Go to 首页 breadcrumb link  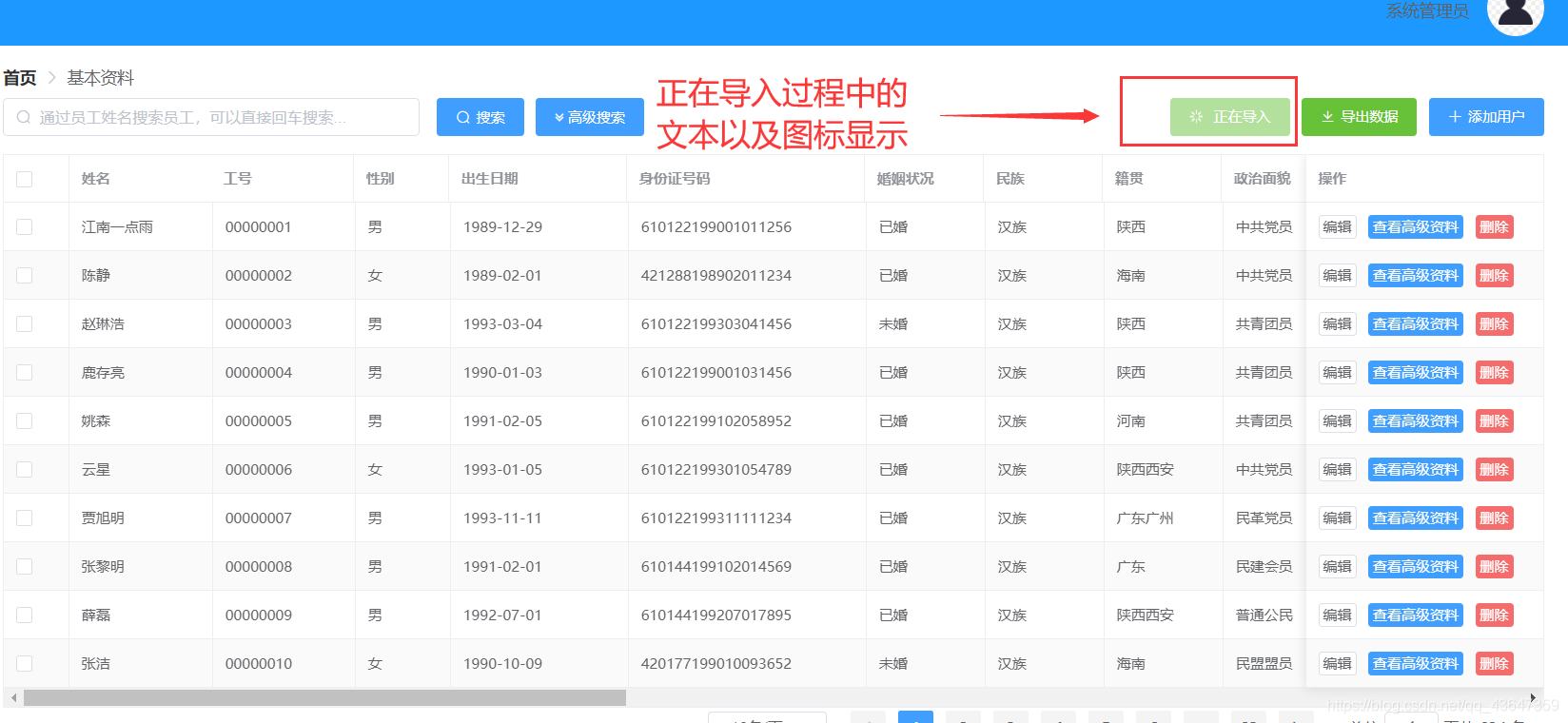click(20, 78)
